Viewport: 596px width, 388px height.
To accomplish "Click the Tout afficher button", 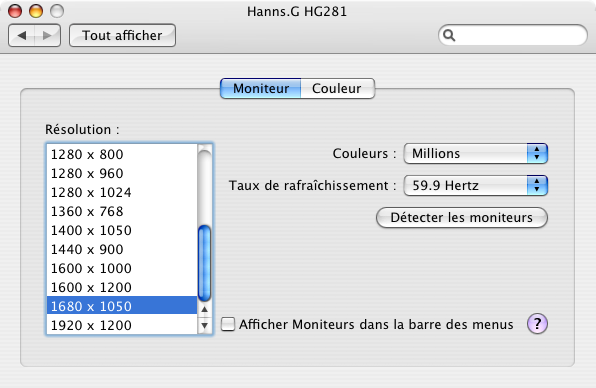I will point(122,35).
